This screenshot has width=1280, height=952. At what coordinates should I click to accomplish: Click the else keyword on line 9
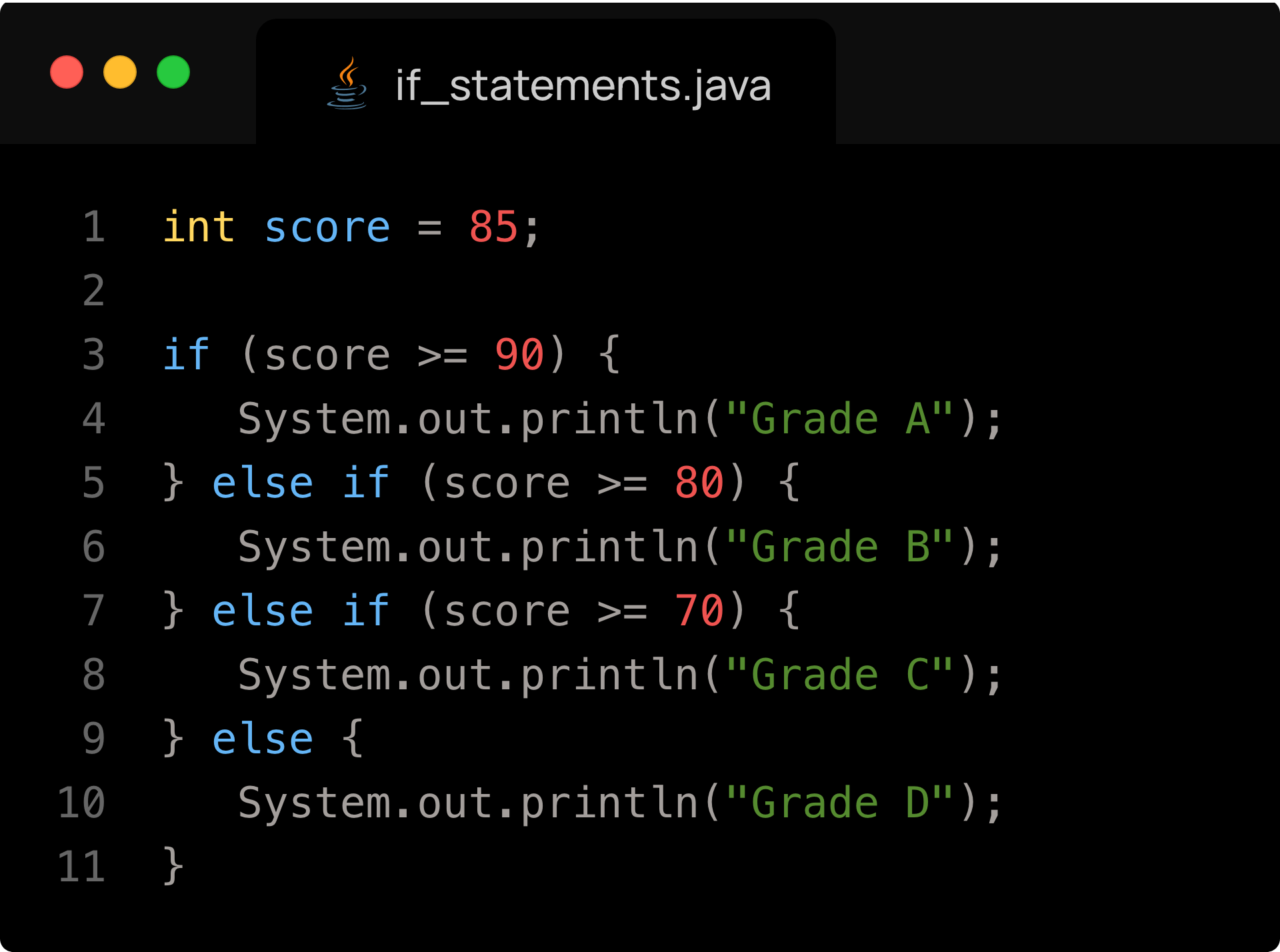263,739
